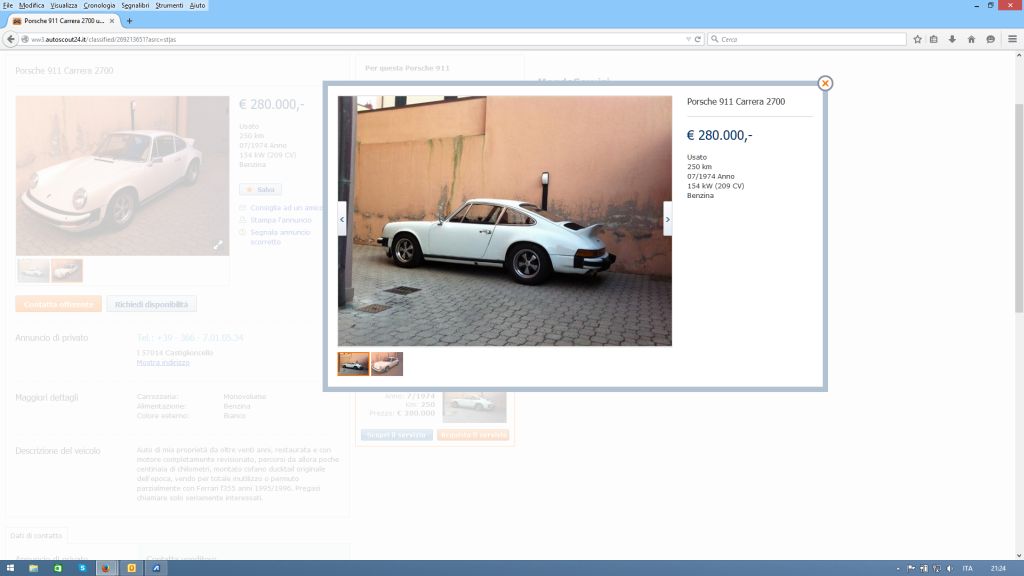Open a new browser tab
1024x576 pixels.
pos(129,21)
